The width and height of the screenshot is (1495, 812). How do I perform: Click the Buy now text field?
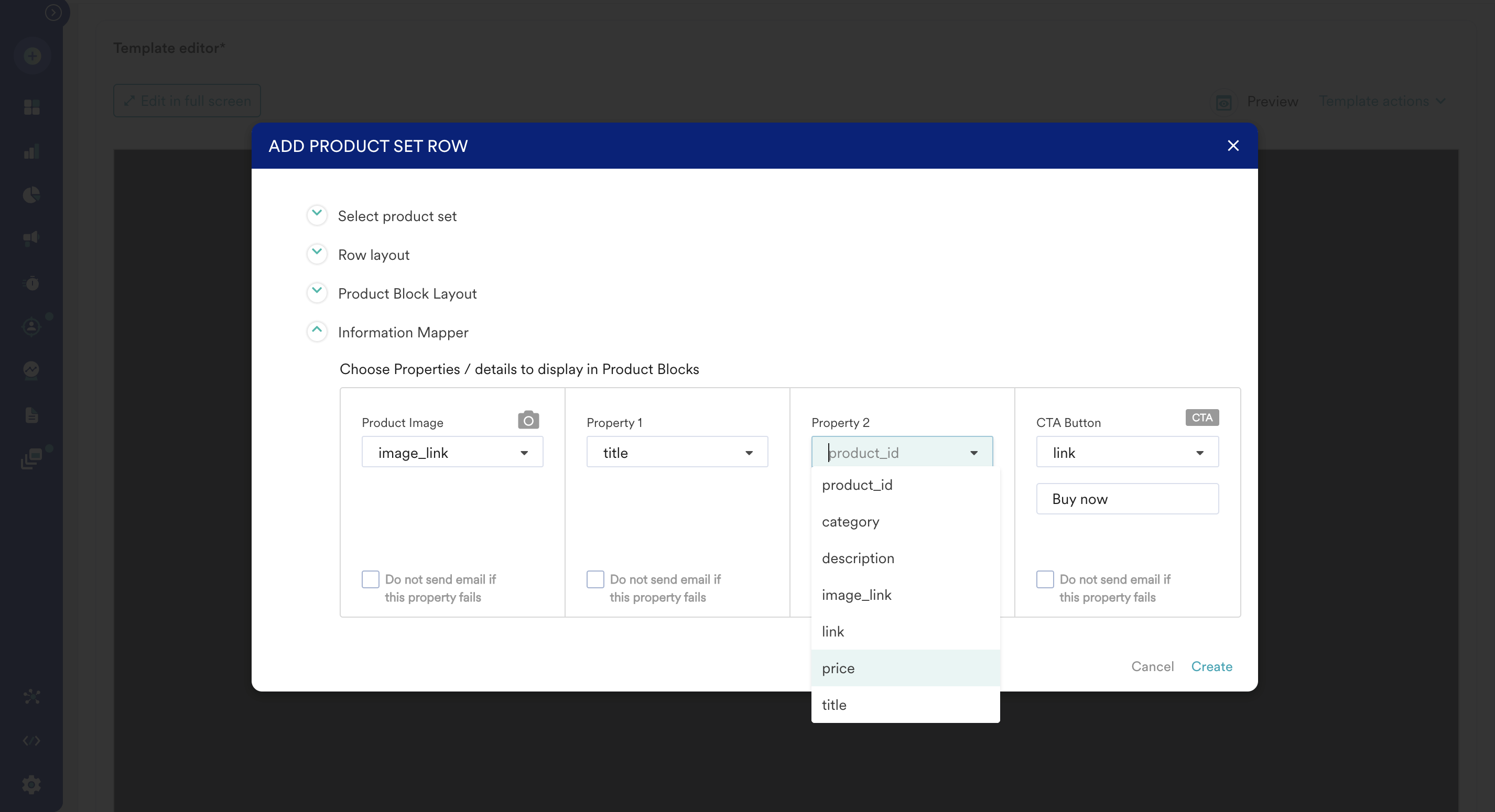(x=1127, y=499)
